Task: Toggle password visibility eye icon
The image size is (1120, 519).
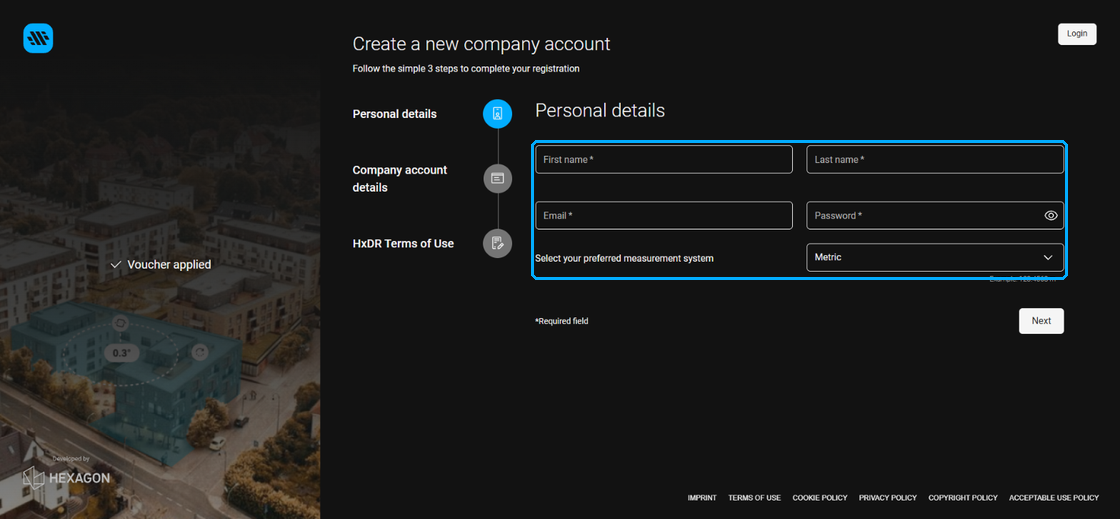Action: (x=1051, y=216)
